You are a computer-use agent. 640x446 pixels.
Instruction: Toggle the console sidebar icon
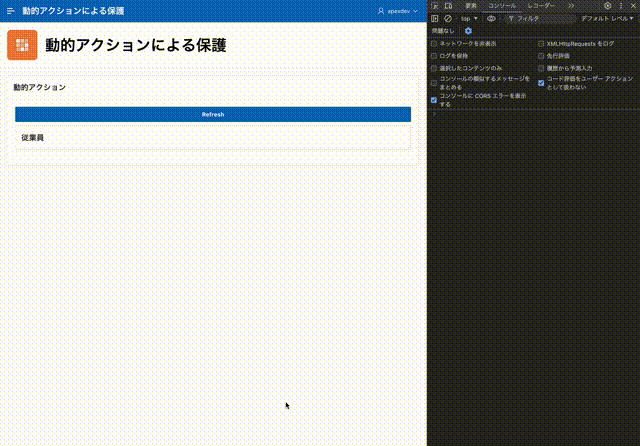tap(435, 18)
